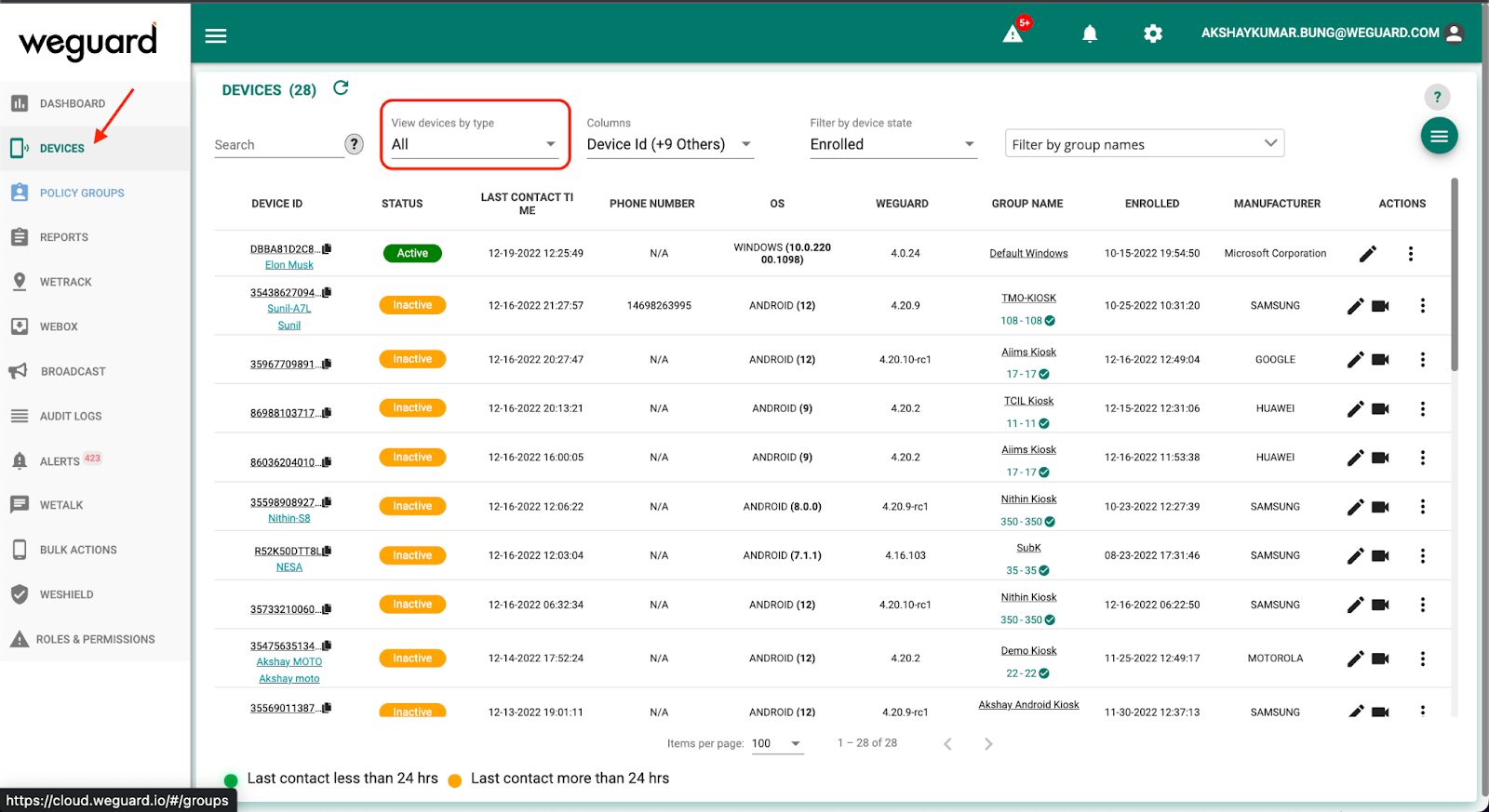Viewport: 1489px width, 812px height.
Task: Edit the Elon Musk Windows device
Action: coord(1367,254)
